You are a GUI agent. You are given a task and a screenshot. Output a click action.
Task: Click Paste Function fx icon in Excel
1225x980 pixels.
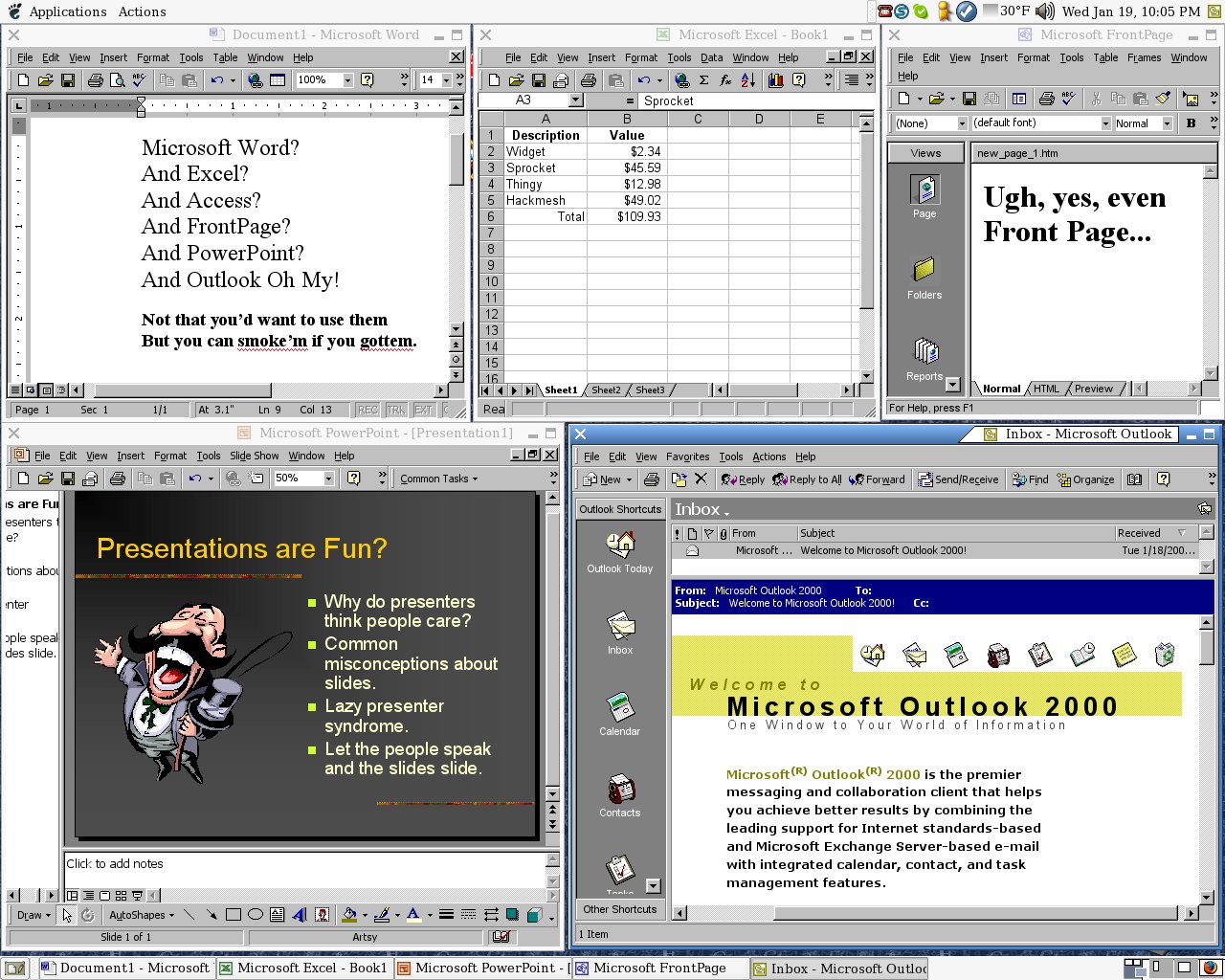tap(725, 80)
